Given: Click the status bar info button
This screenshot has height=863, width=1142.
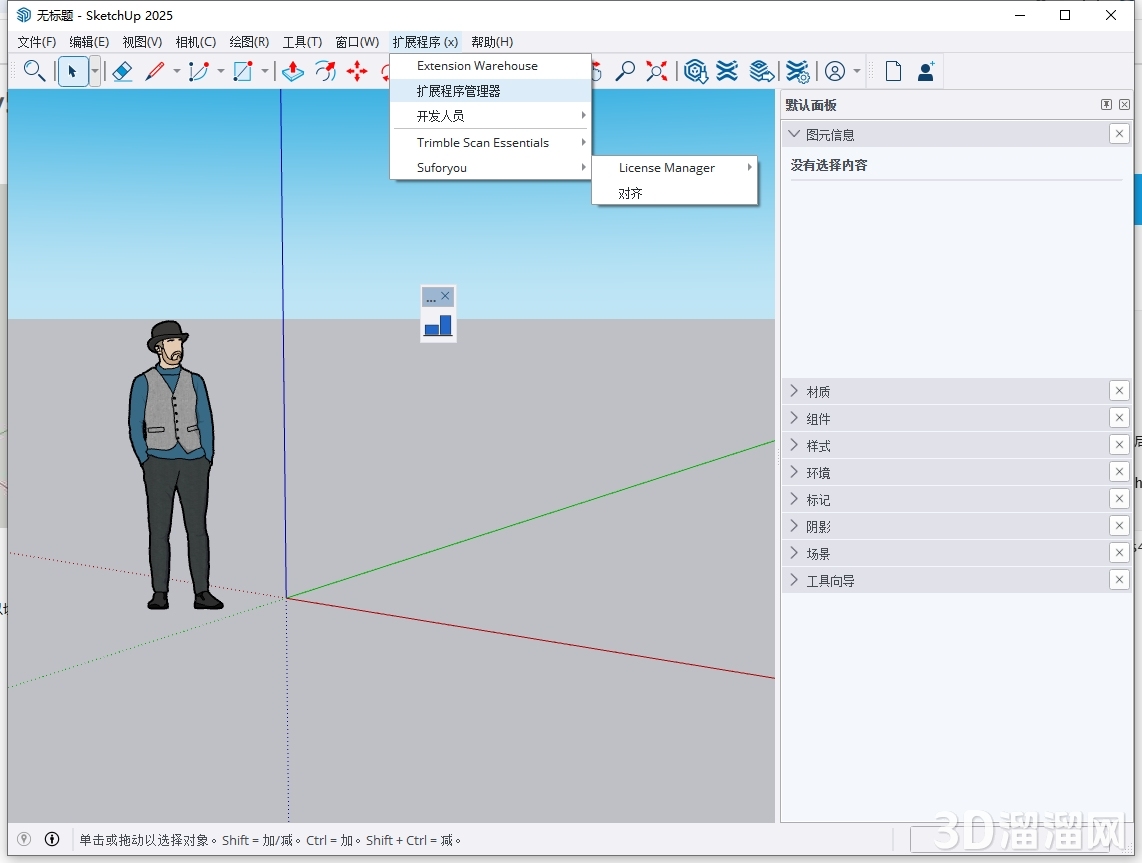Looking at the screenshot, I should 51,839.
